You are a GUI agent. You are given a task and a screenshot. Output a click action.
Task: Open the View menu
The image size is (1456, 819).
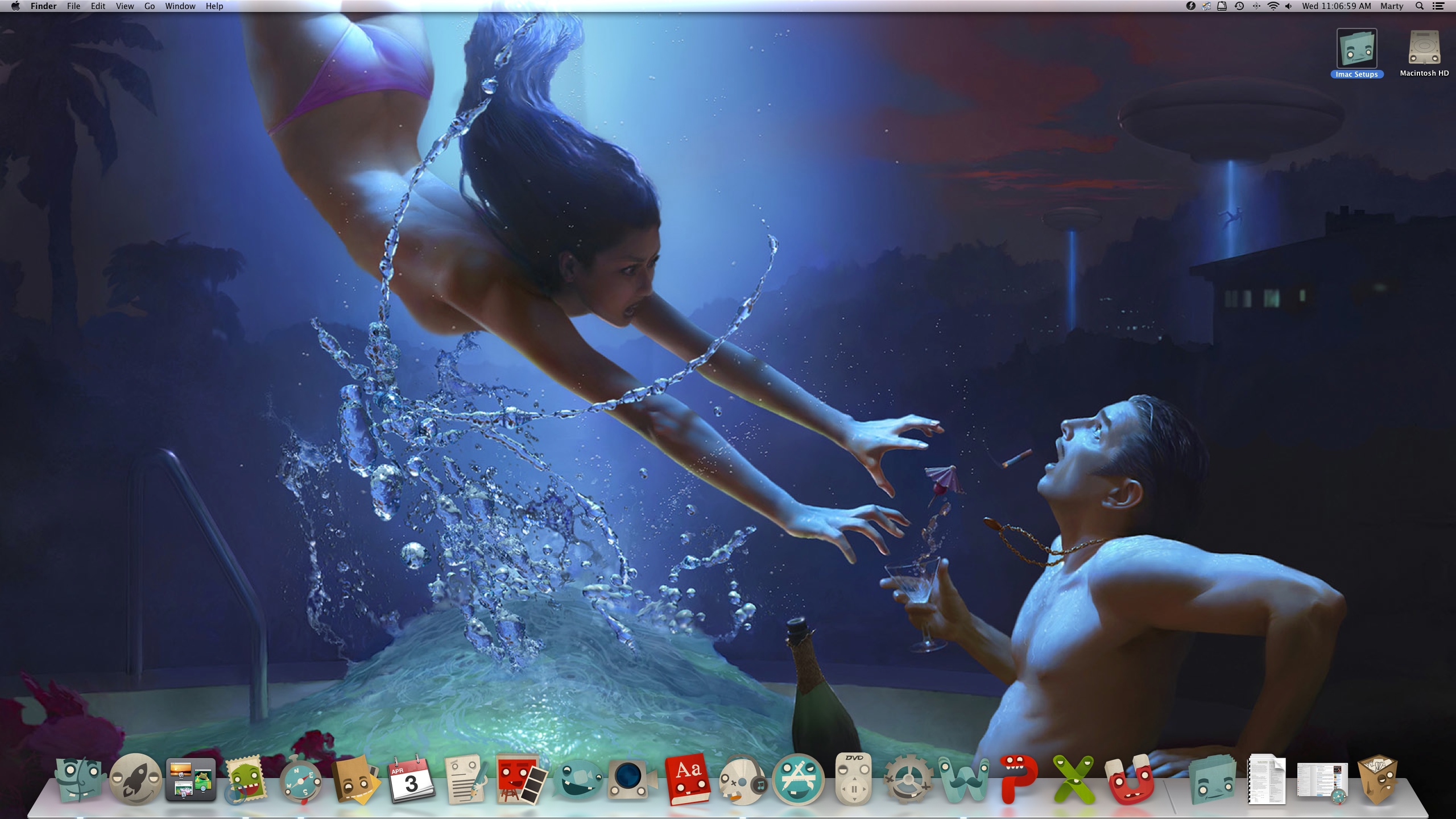tap(125, 6)
